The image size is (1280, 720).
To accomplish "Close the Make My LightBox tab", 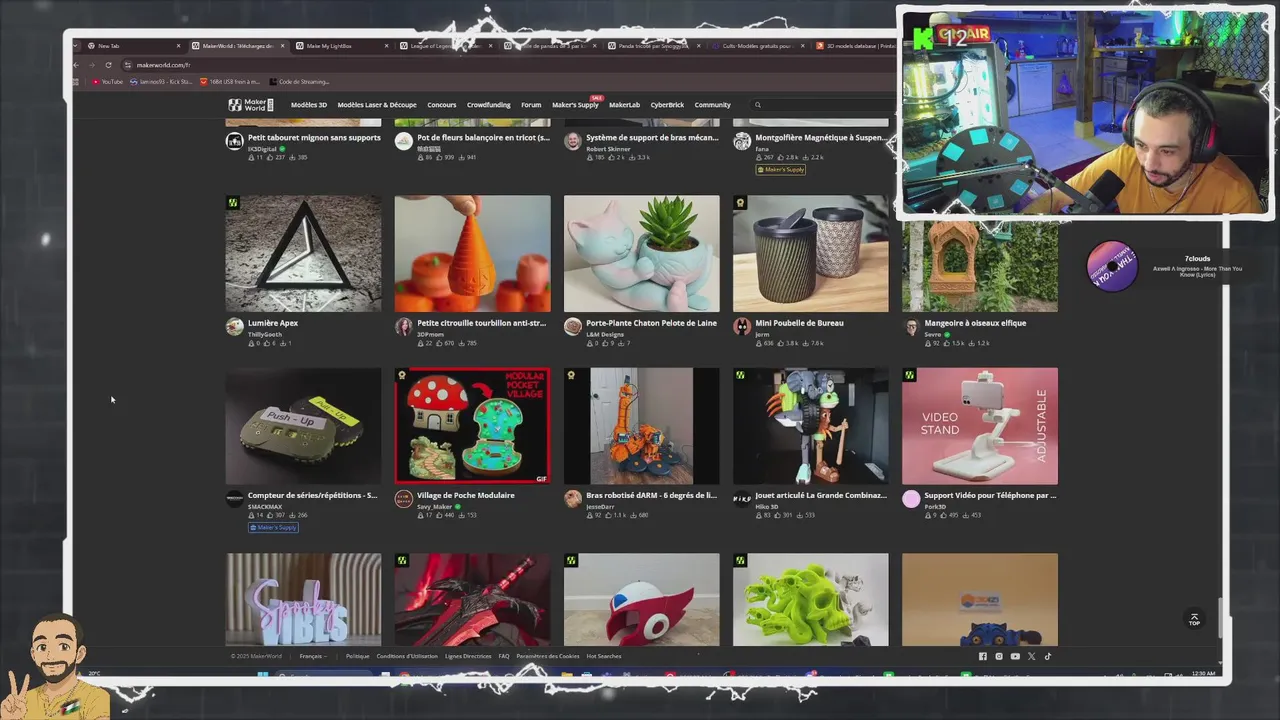I will 387,46.
